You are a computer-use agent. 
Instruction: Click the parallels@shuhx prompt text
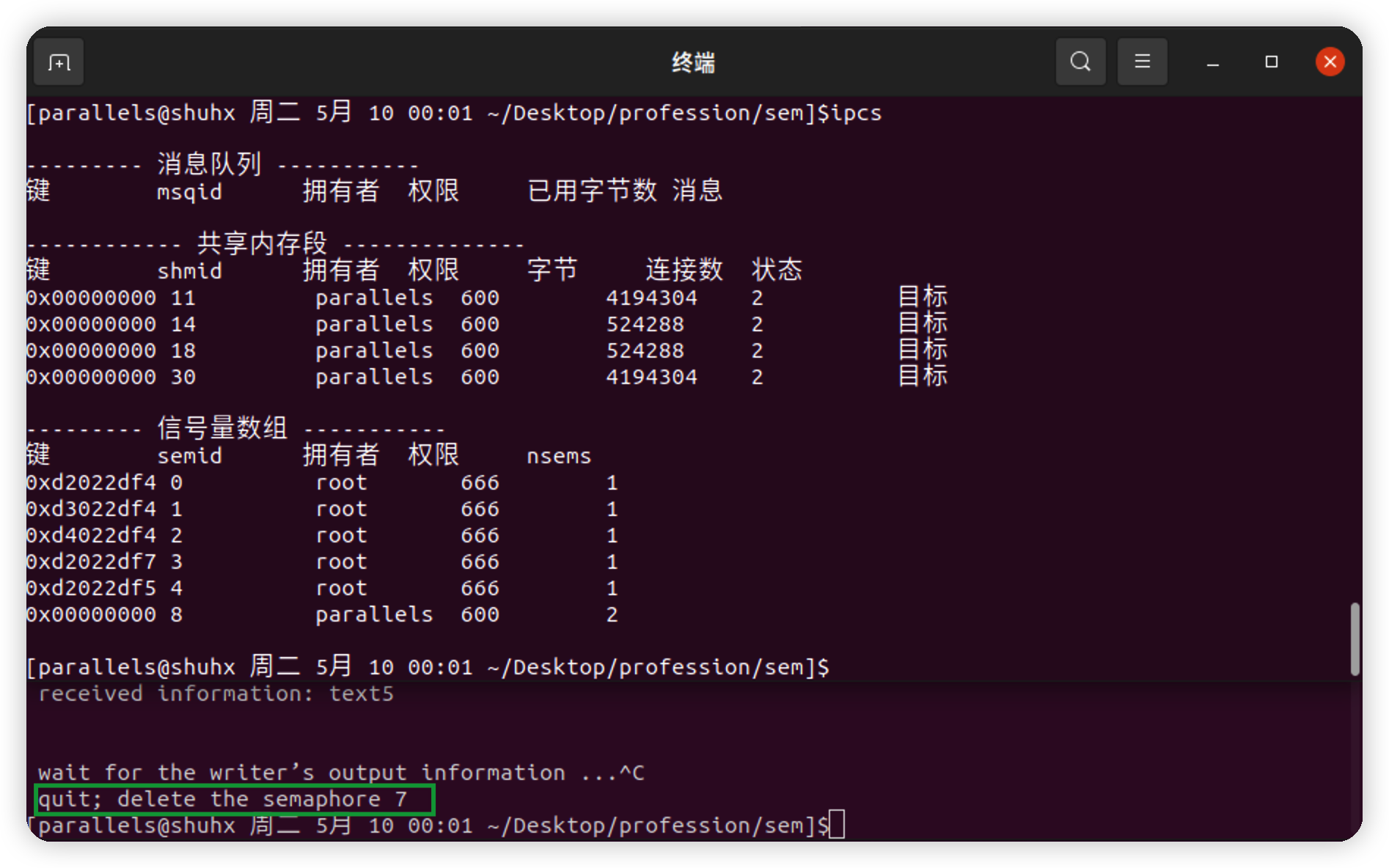[x=132, y=113]
